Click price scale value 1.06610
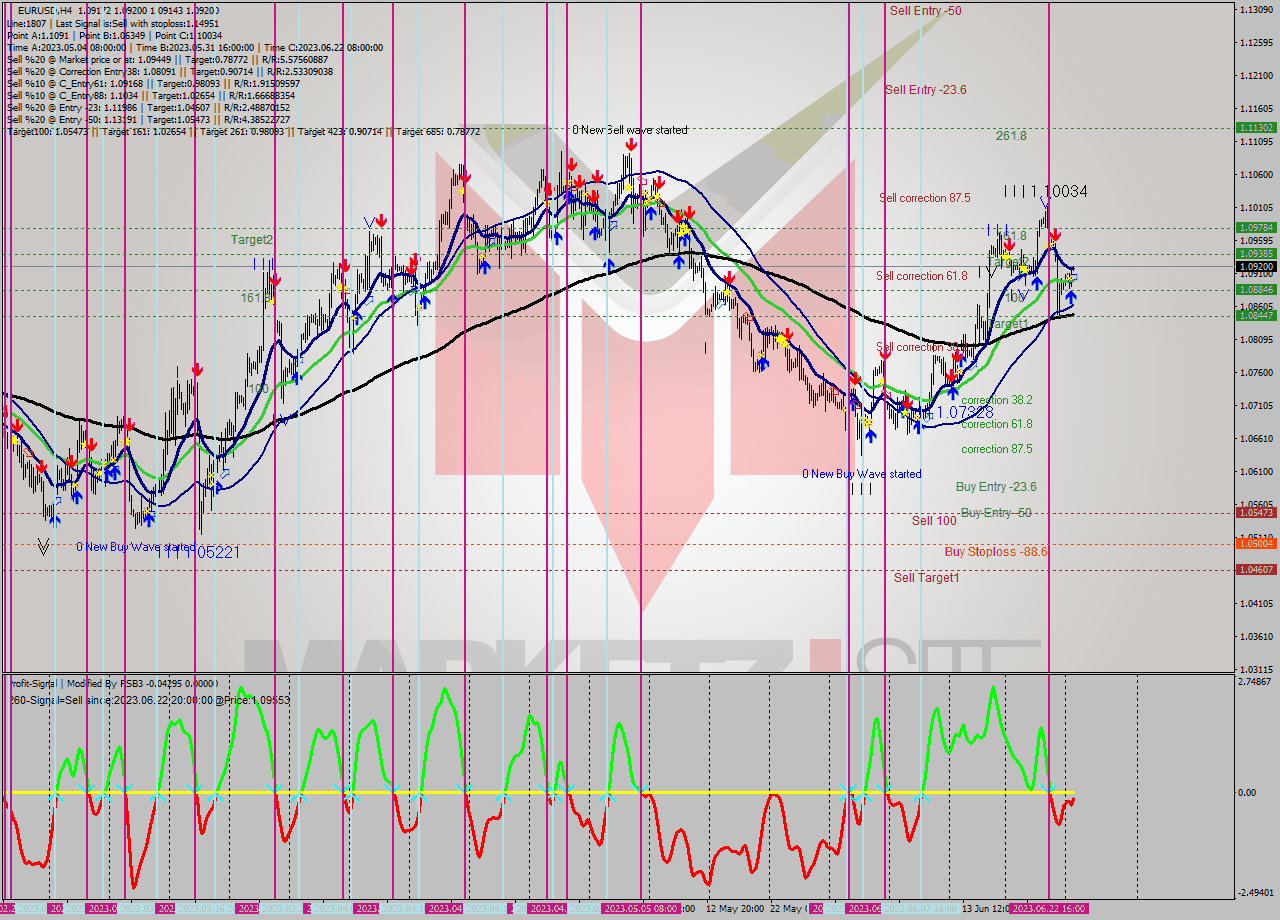1280x920 pixels. click(1256, 438)
